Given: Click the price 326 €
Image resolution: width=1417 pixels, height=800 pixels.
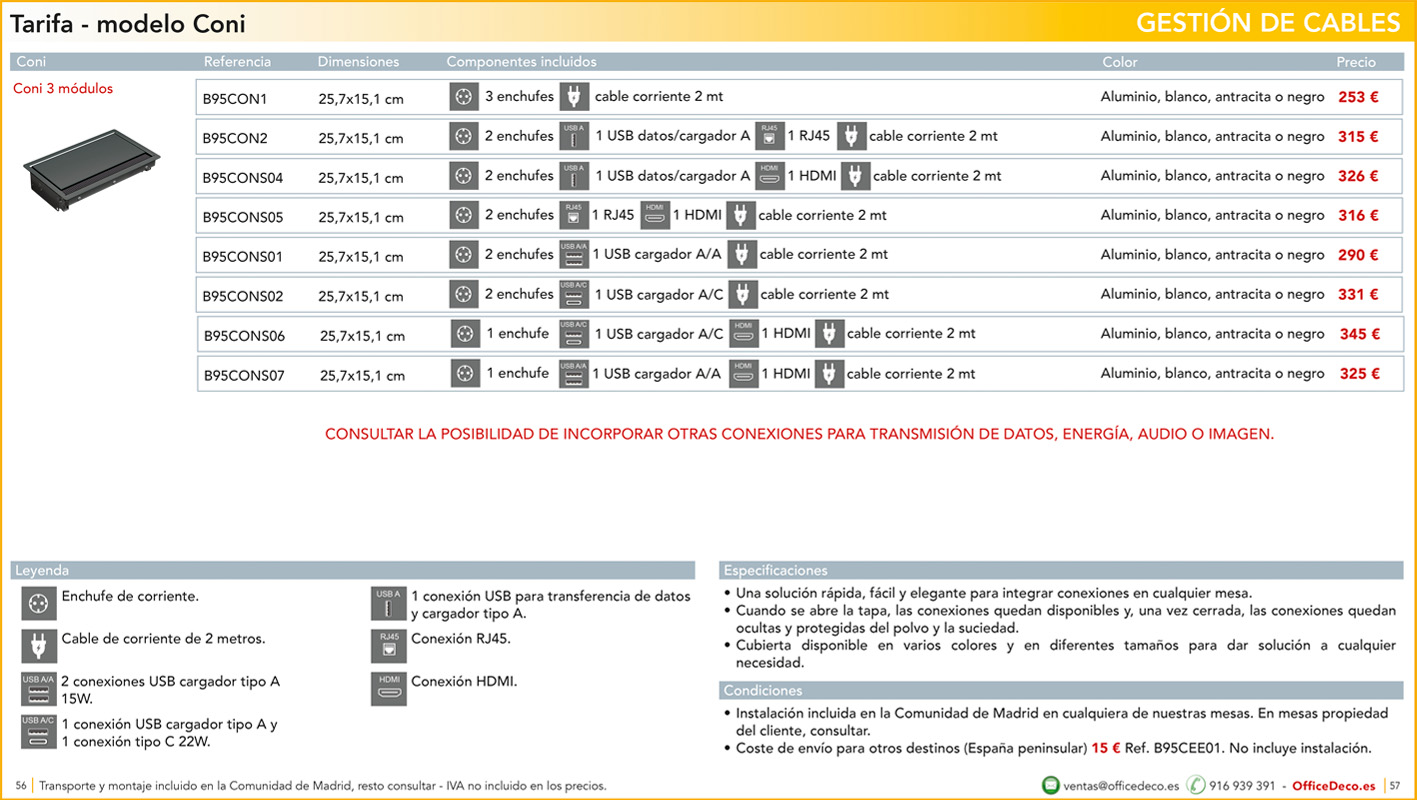Looking at the screenshot, I should pyautogui.click(x=1358, y=176).
